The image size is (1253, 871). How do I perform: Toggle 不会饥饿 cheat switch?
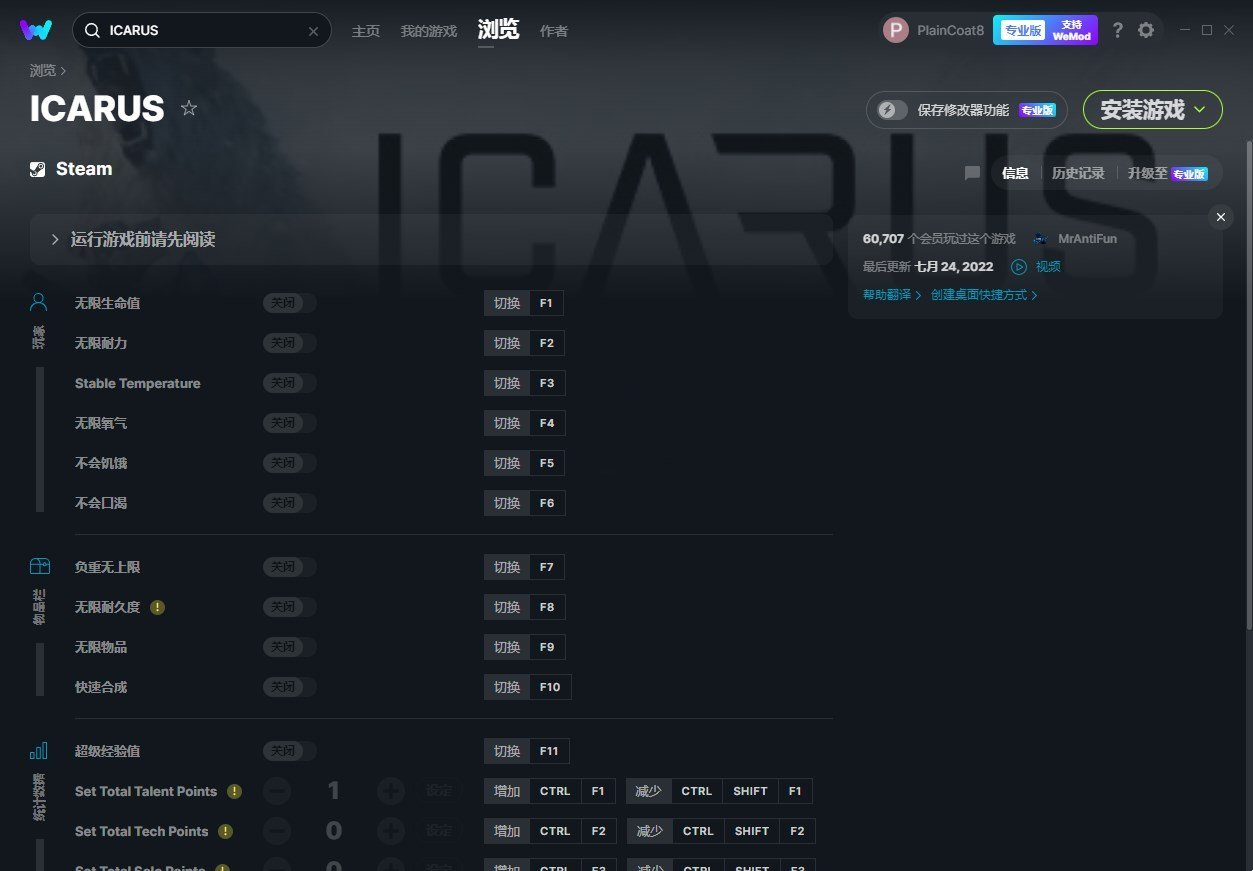coord(290,463)
